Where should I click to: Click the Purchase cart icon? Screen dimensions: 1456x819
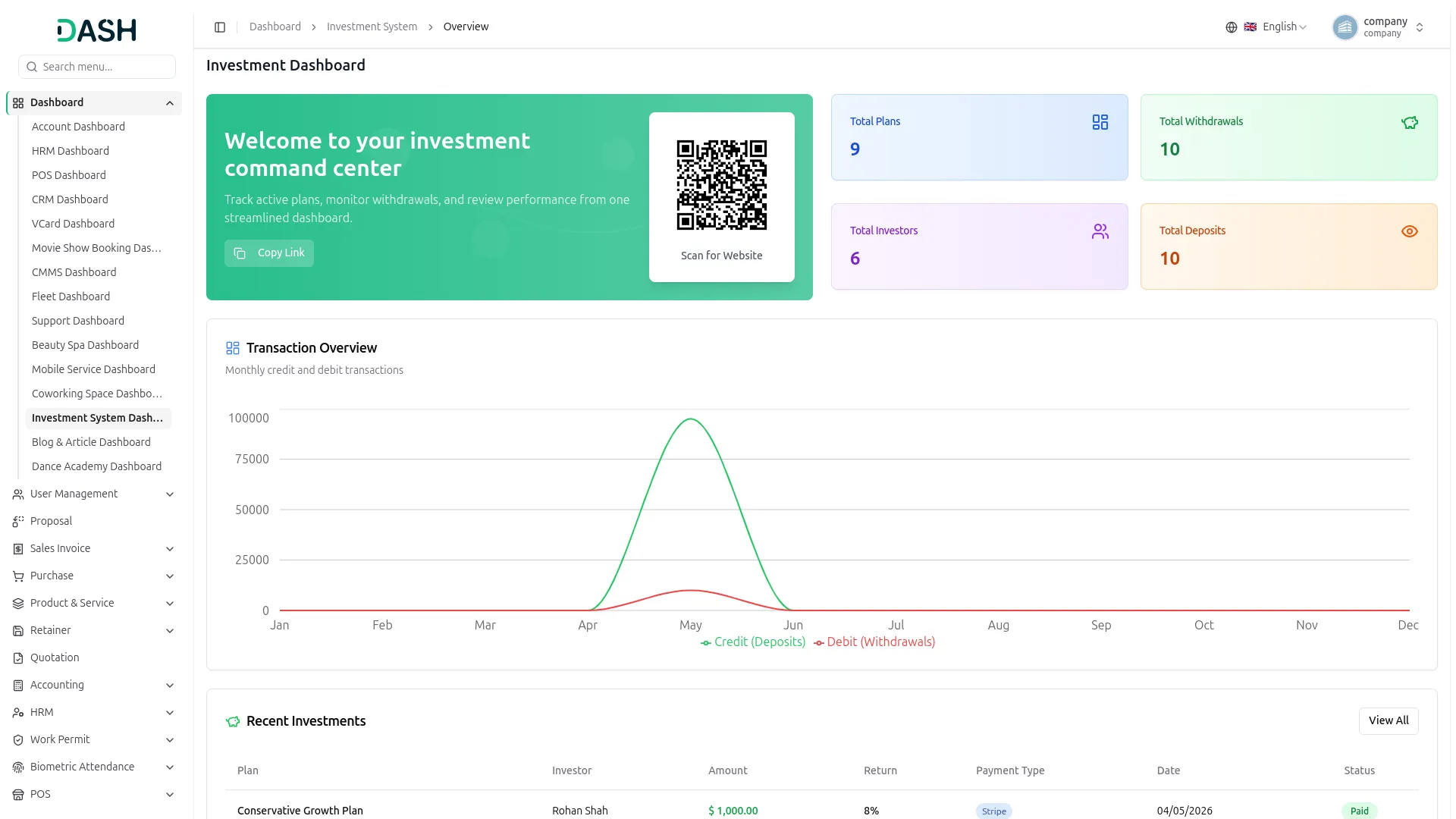tap(18, 576)
